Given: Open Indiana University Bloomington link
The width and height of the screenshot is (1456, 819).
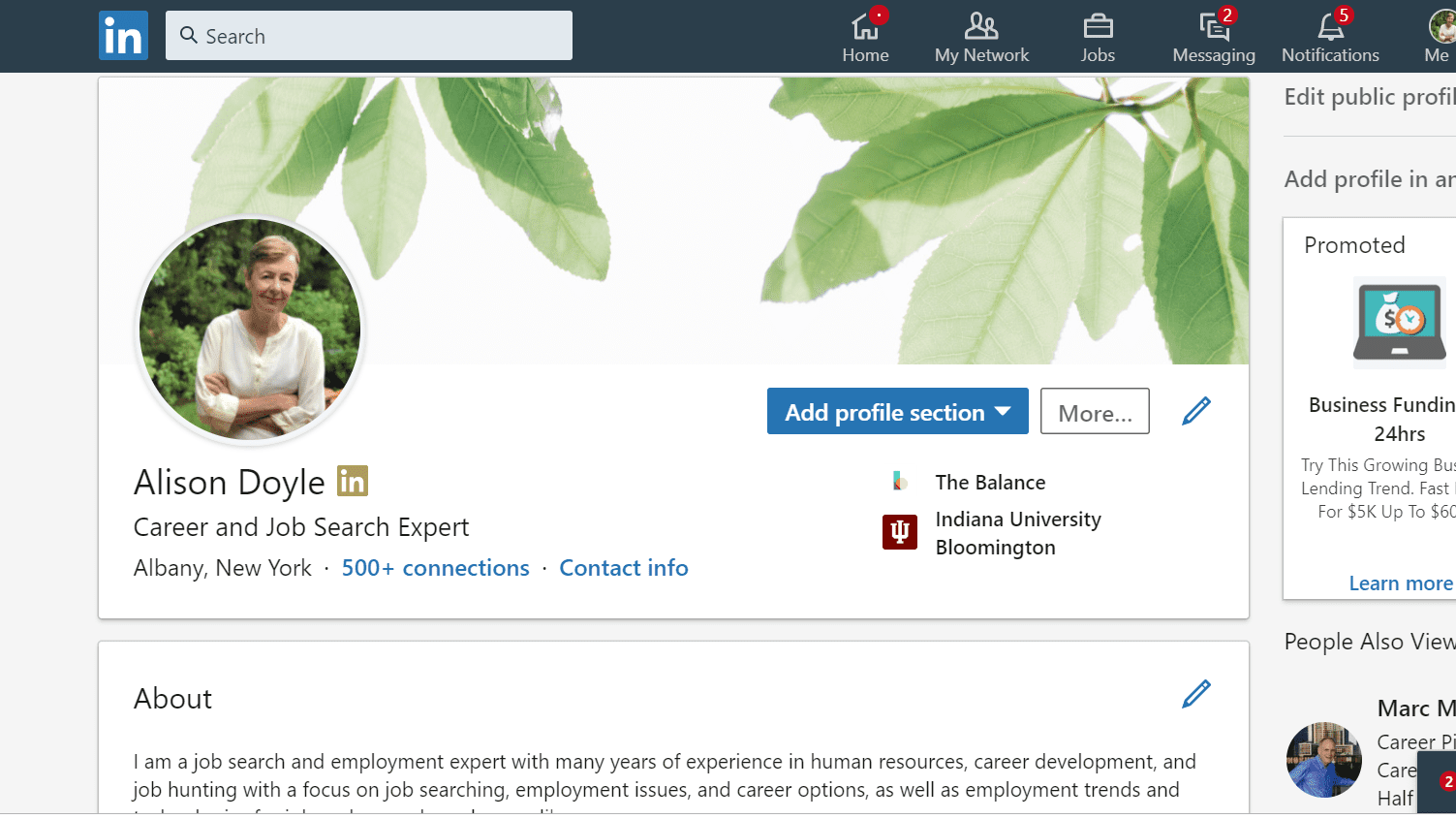Looking at the screenshot, I should coord(1018,533).
